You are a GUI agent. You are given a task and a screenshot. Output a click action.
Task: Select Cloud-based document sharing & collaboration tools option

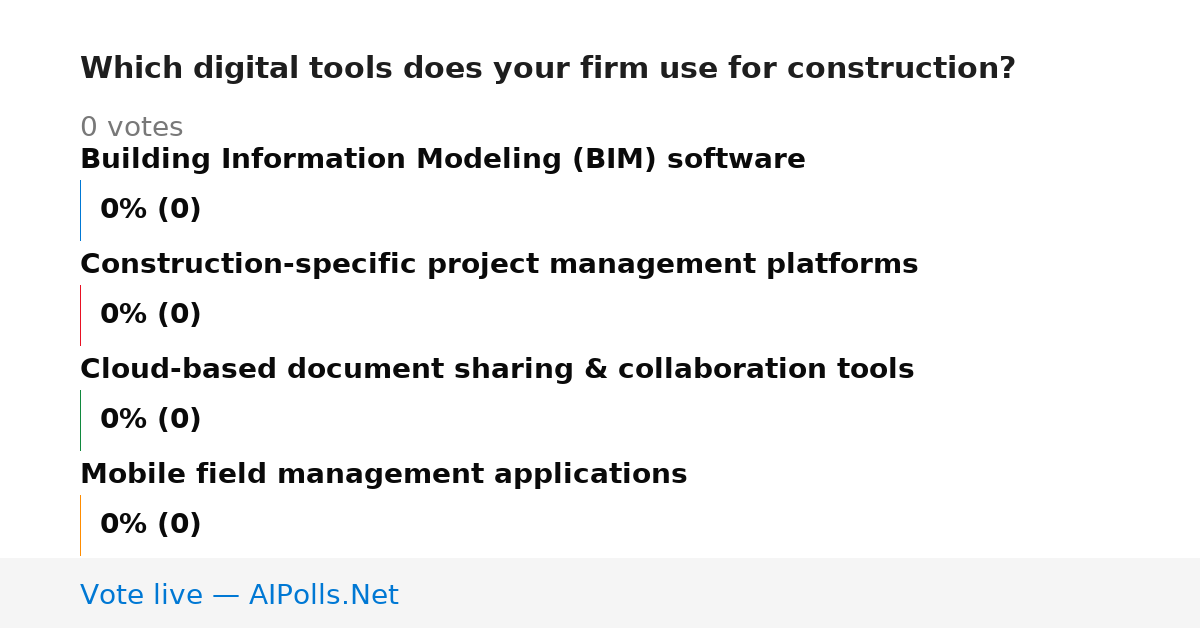coord(497,370)
